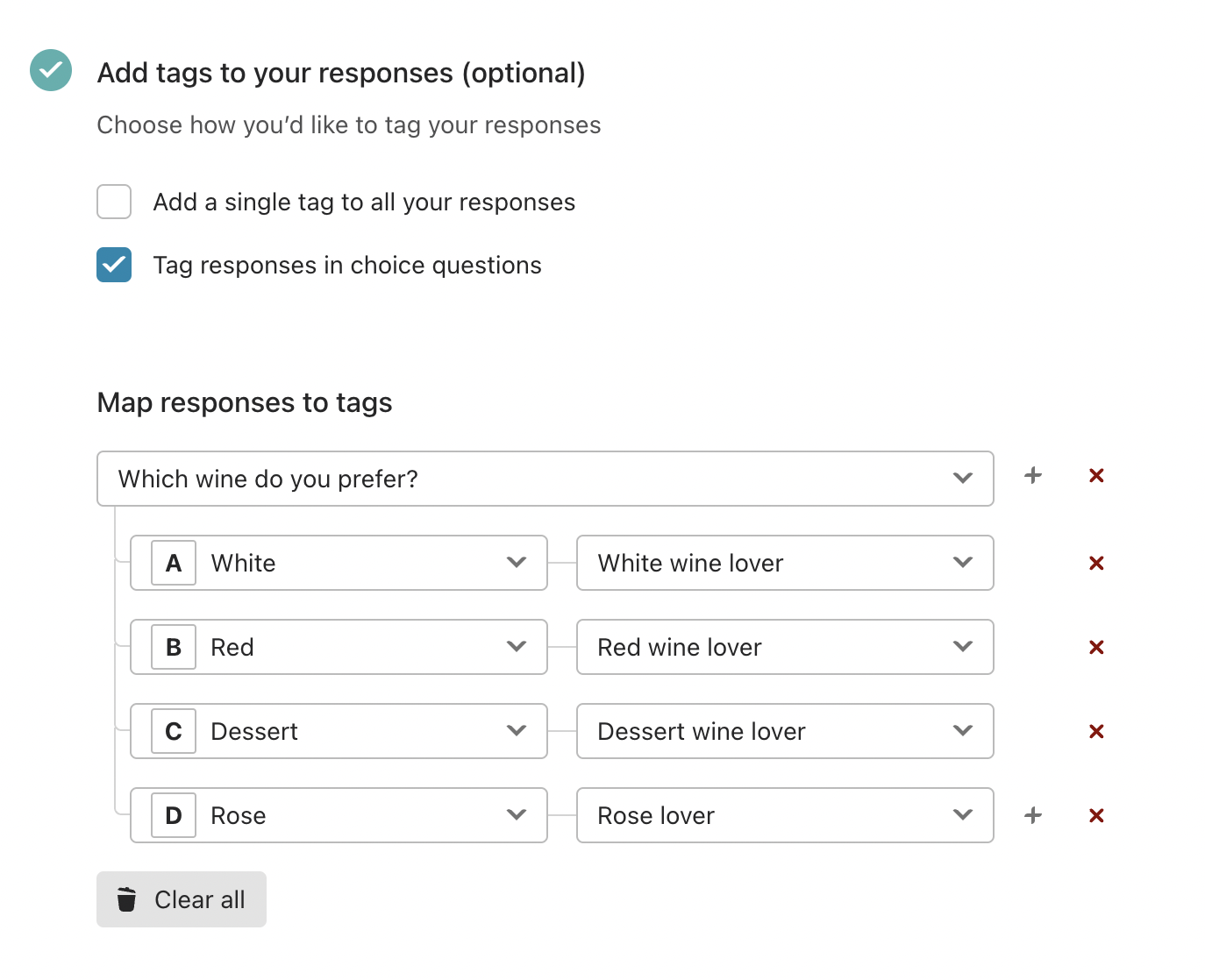Delete the Rose lover mapping row
The height and width of the screenshot is (980, 1205).
pyautogui.click(x=1096, y=815)
